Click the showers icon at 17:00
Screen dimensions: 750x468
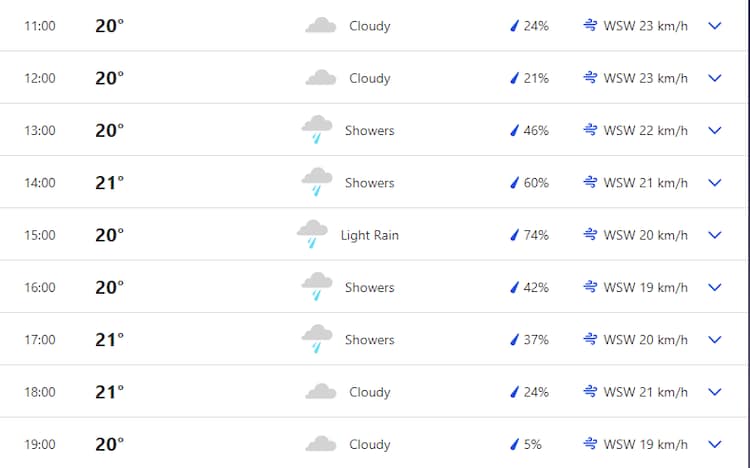[x=317, y=339]
